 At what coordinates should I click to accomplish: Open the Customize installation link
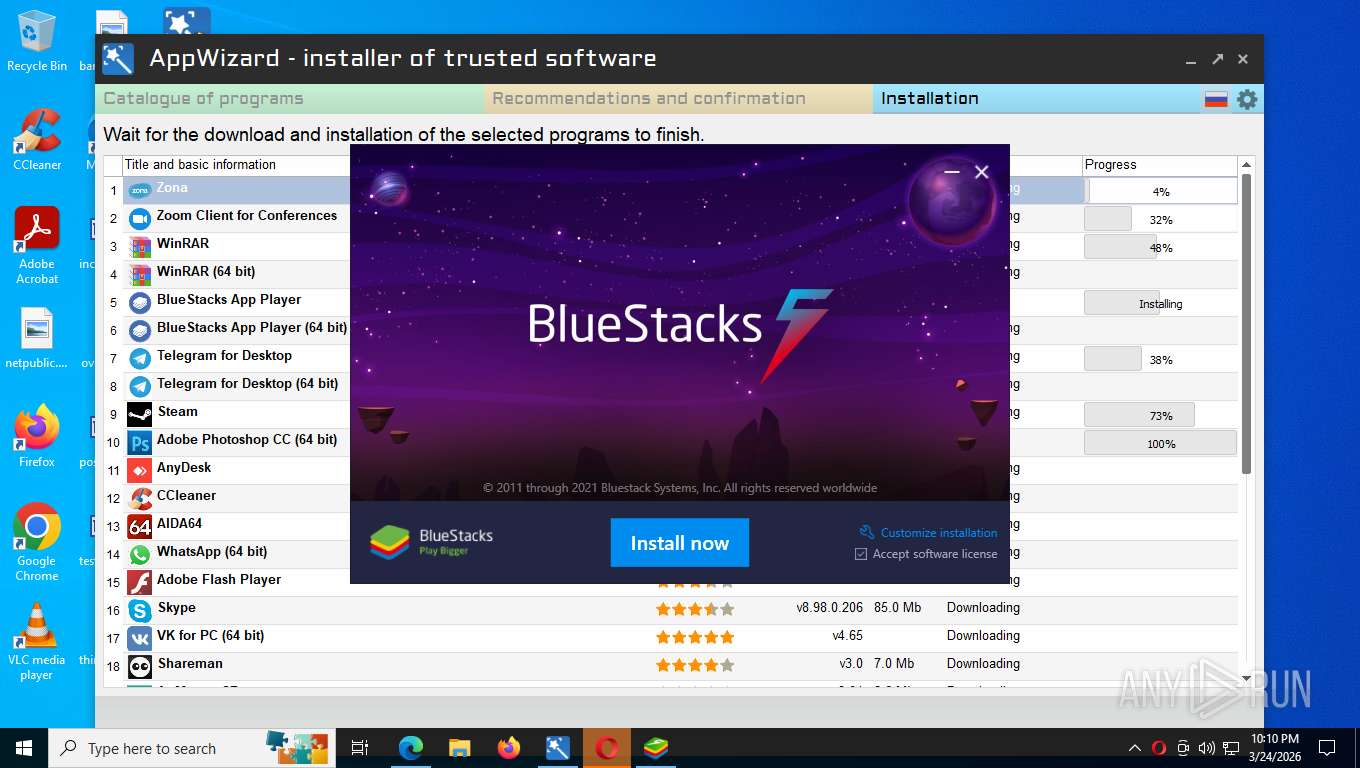pos(939,533)
